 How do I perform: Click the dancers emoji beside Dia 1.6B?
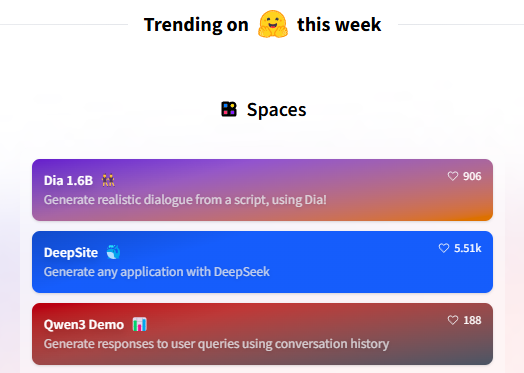click(x=108, y=180)
